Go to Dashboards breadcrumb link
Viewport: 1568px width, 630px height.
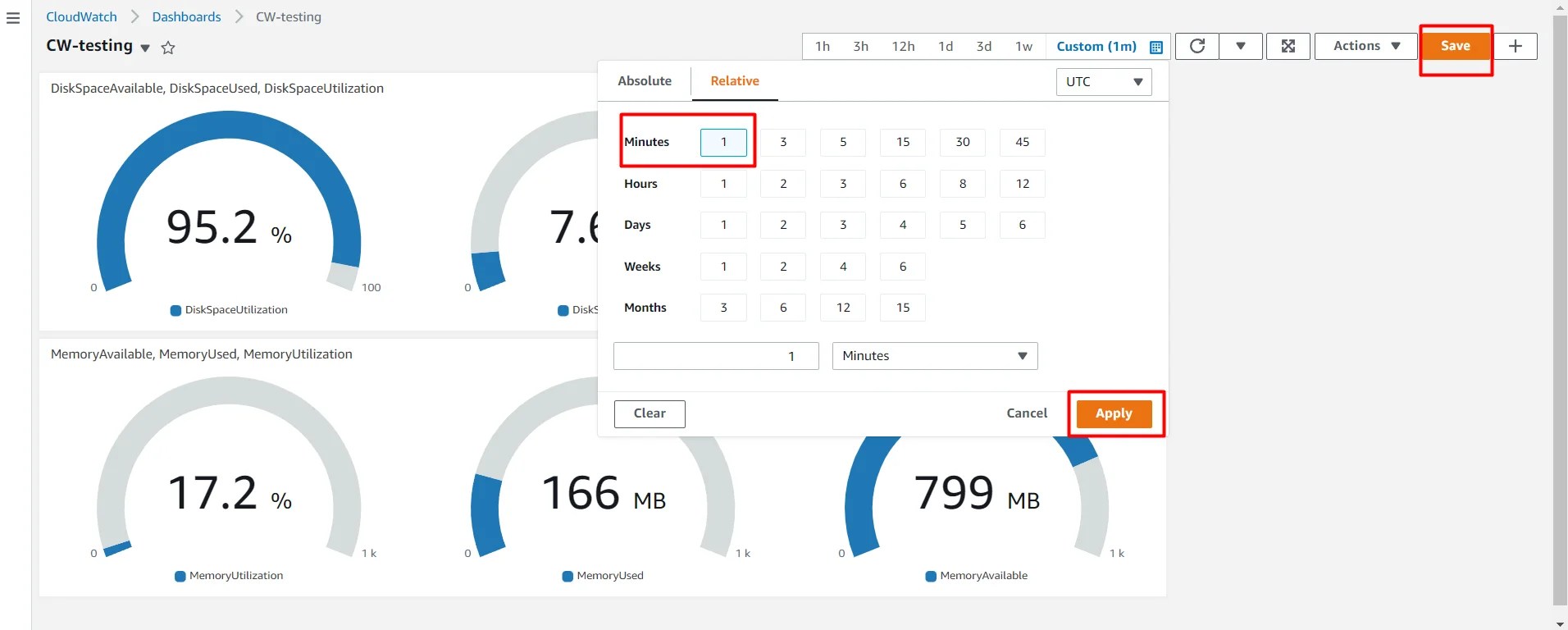(186, 16)
